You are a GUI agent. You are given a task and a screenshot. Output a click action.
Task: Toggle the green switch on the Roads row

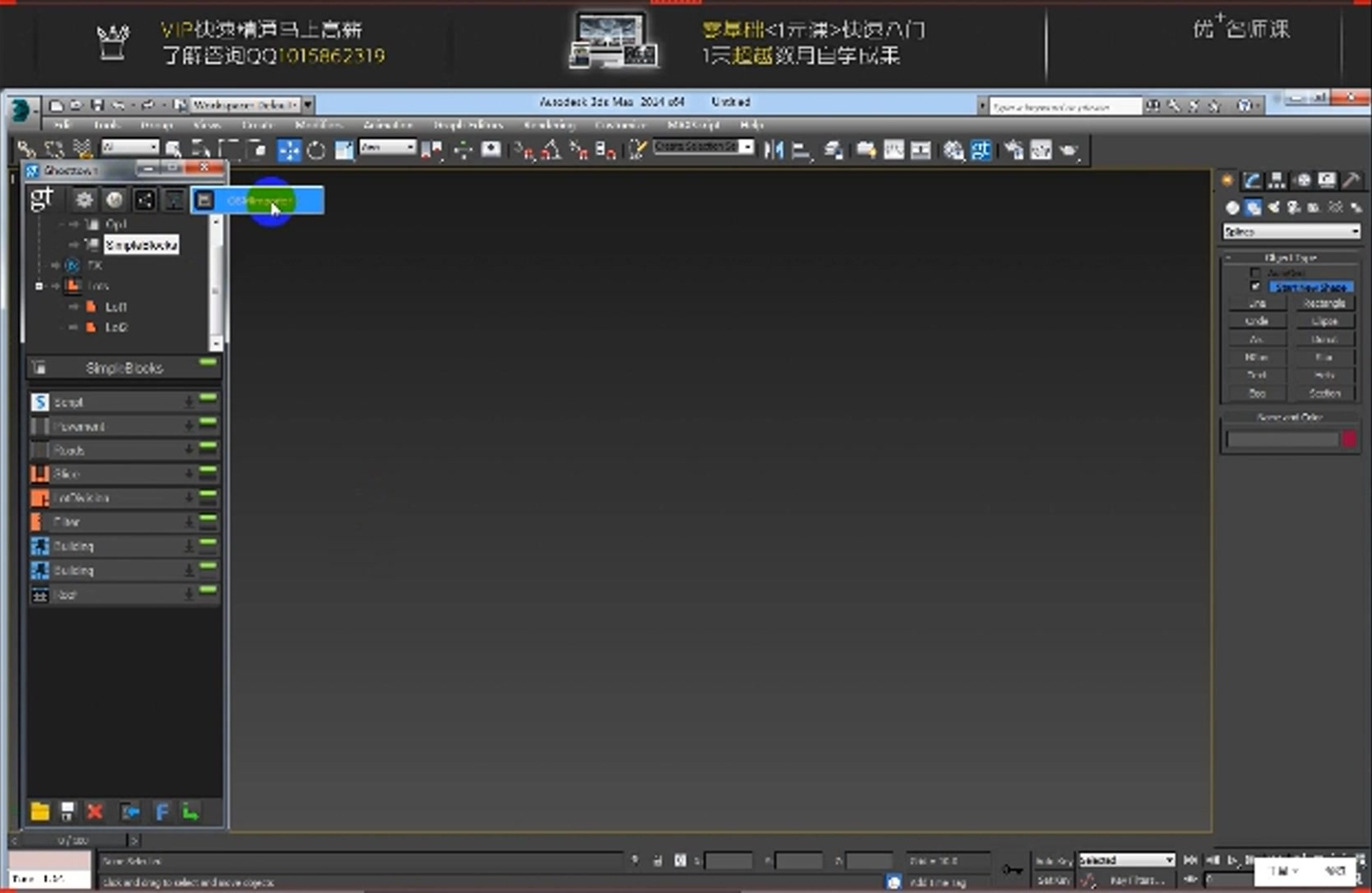click(x=207, y=446)
